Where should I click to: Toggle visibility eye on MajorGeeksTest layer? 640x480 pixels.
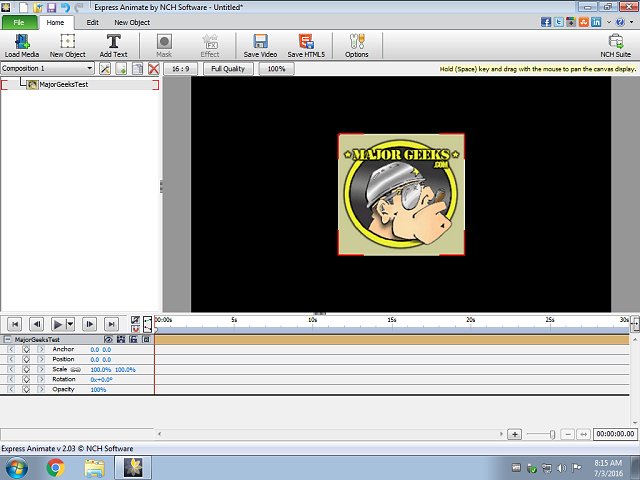108,339
